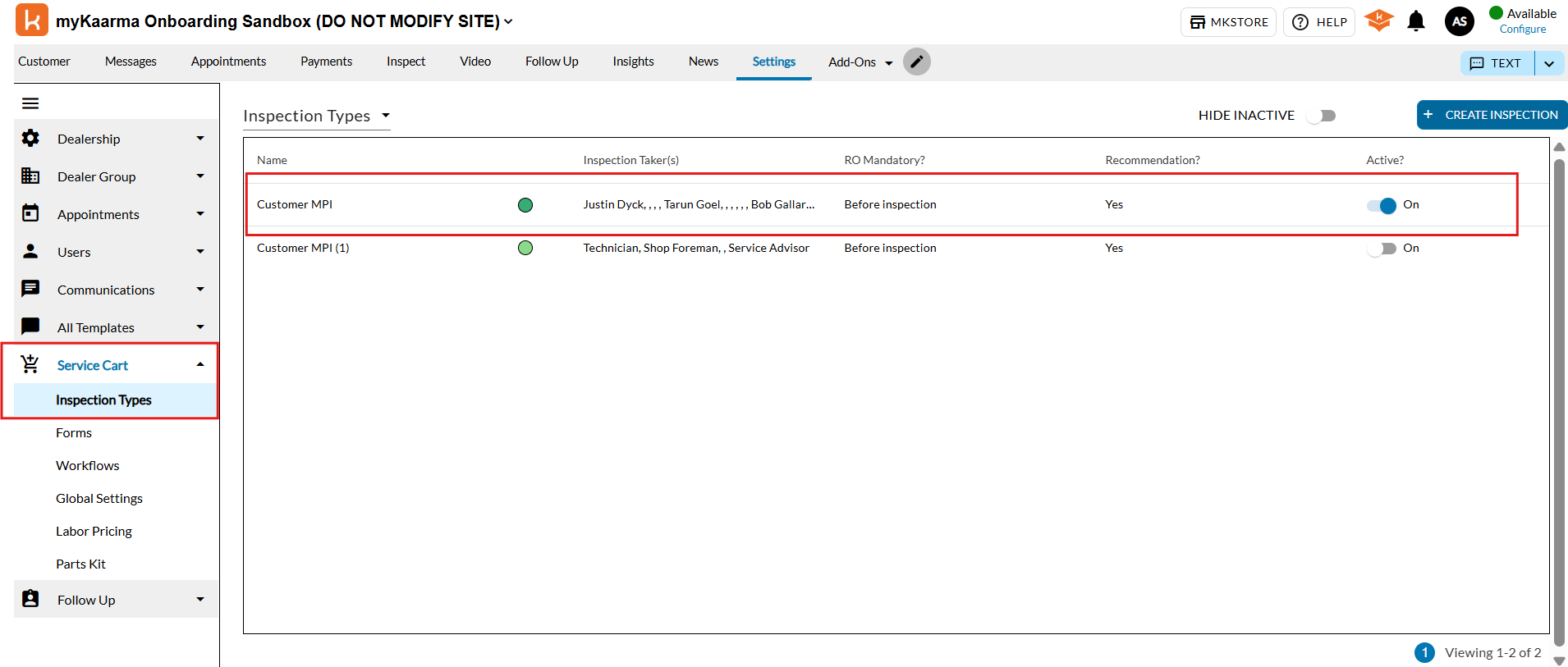Expand the Communications section arrow

pyautogui.click(x=200, y=290)
